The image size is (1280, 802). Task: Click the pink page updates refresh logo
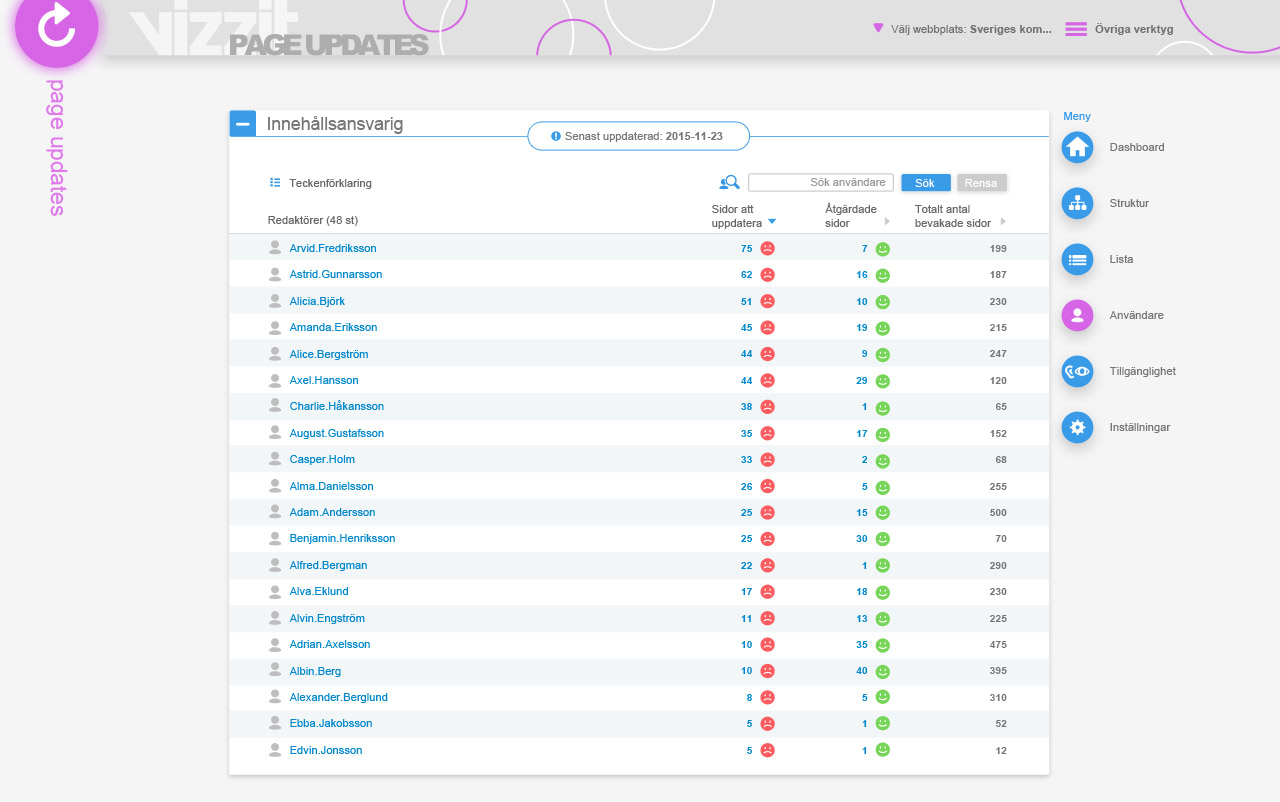click(56, 26)
